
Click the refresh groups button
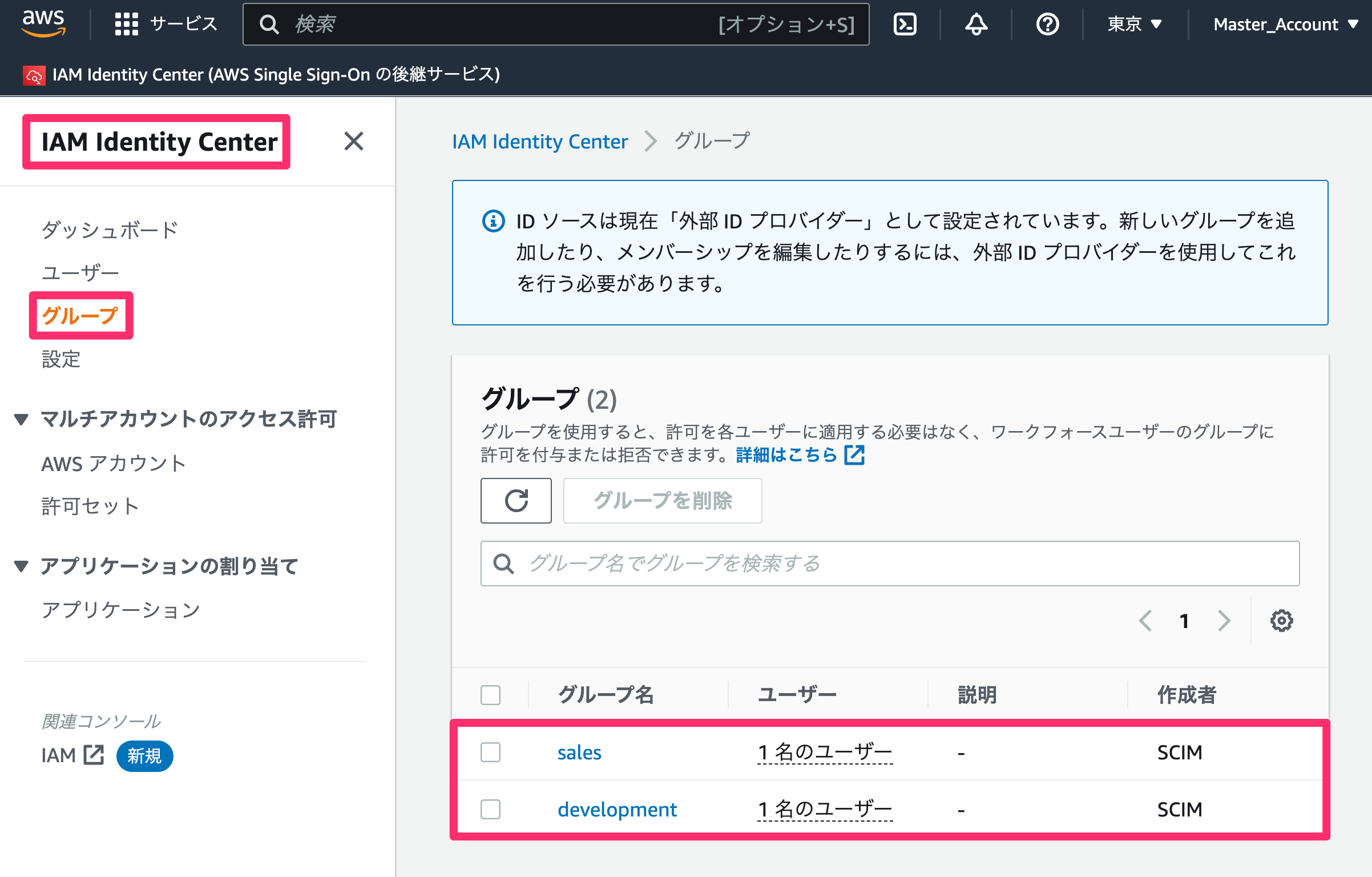click(x=516, y=500)
